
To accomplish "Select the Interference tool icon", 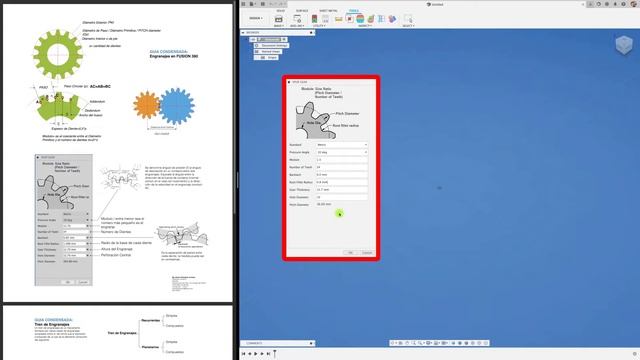I will click(x=349, y=19).
